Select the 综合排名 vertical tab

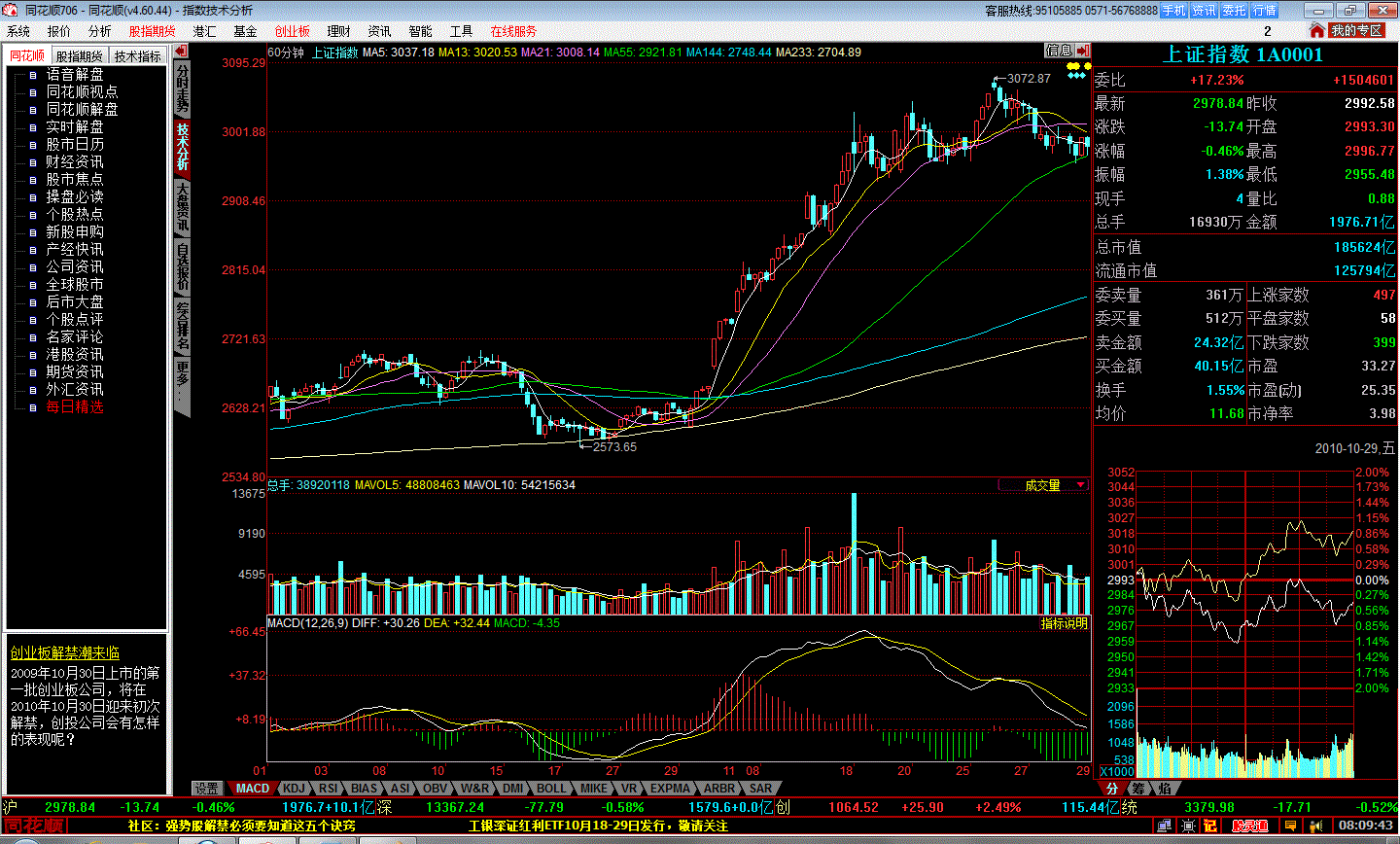point(183,326)
